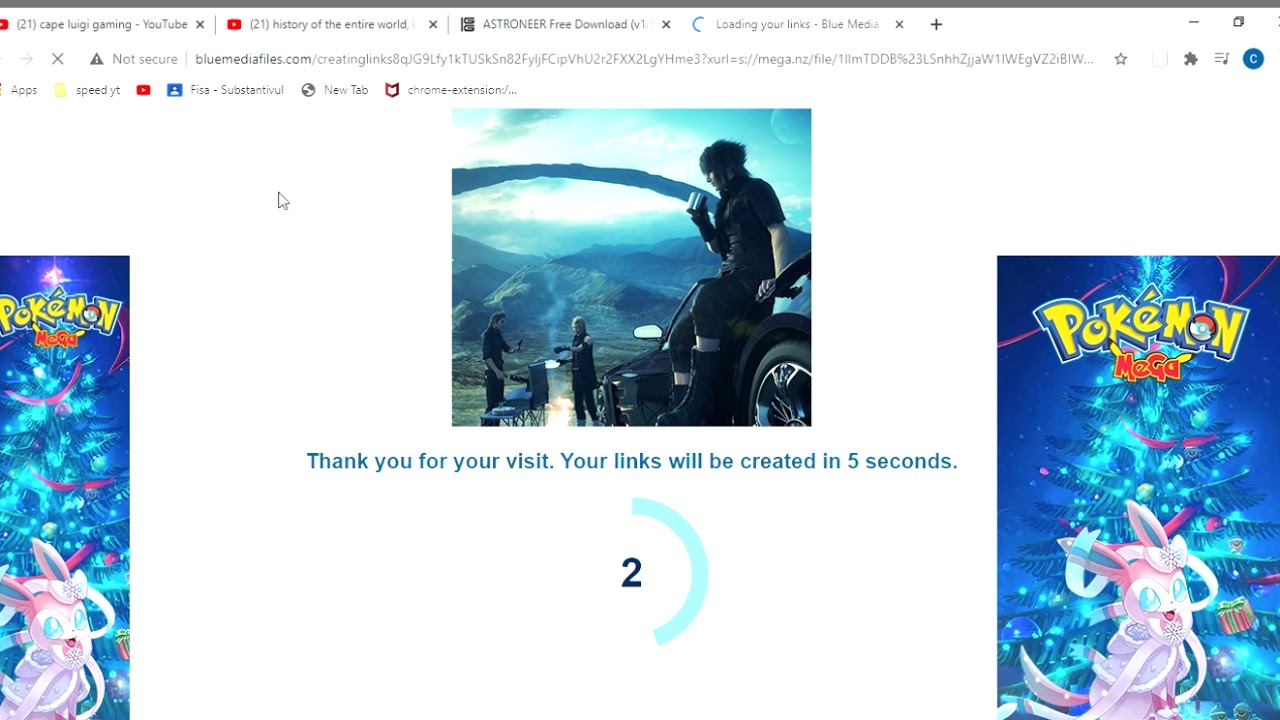Stop loading the page
This screenshot has width=1280, height=720.
click(x=57, y=59)
